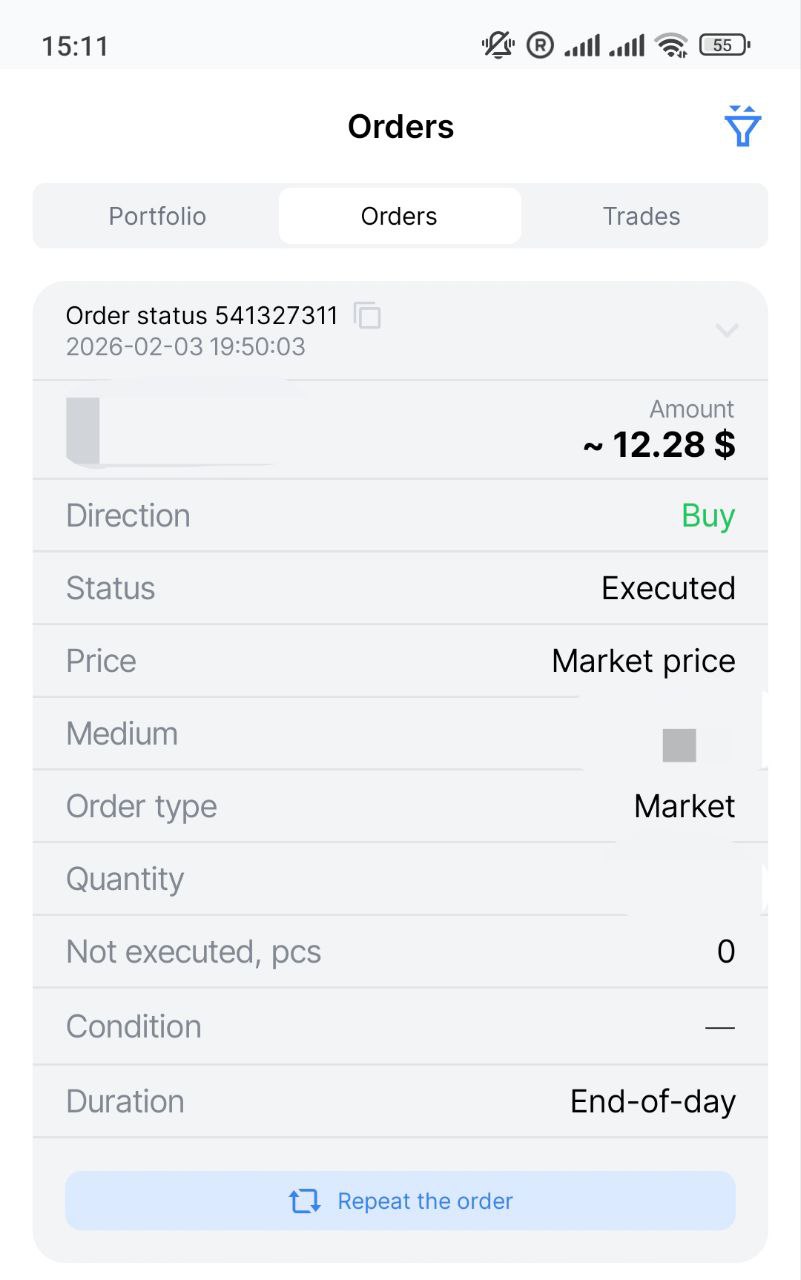Copy order number 541327311 with the copy icon

point(368,316)
